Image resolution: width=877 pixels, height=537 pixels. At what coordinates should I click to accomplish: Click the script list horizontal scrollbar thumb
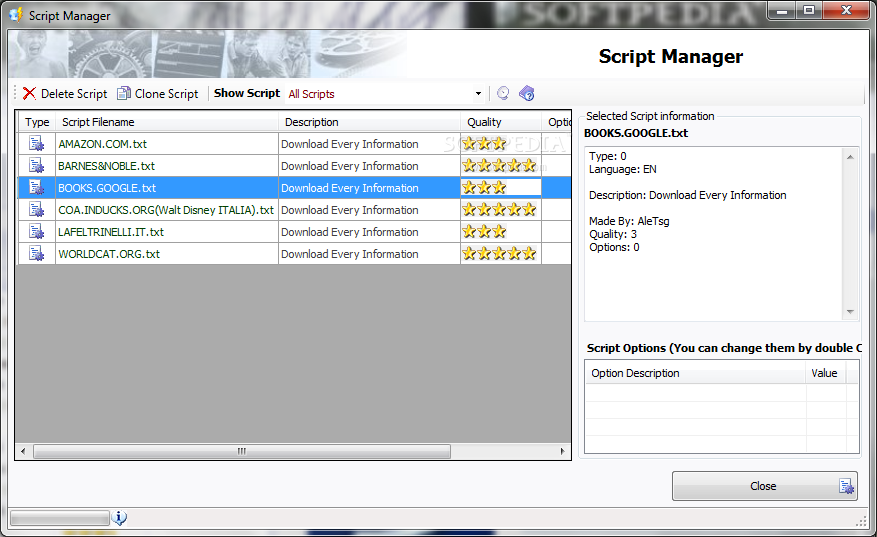tap(242, 451)
